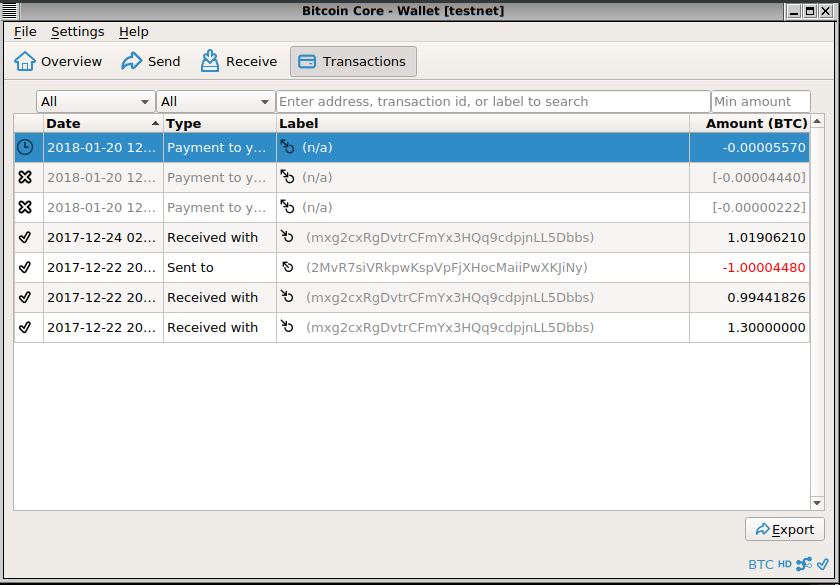Screen dimensions: 840x585
Task: Sort by the Type column header
Action: click(220, 123)
